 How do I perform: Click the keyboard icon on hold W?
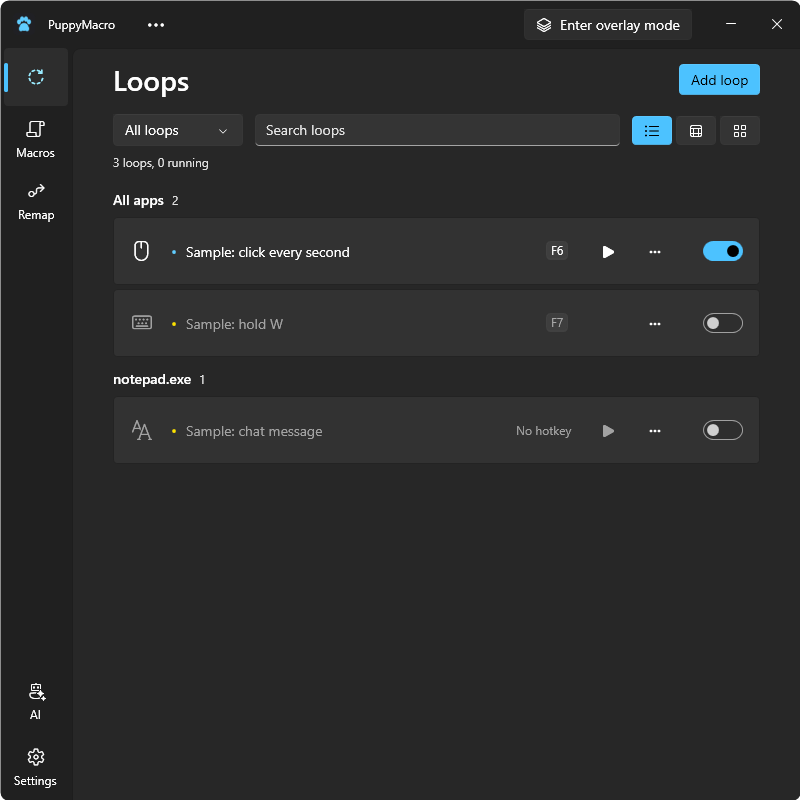pyautogui.click(x=142, y=322)
